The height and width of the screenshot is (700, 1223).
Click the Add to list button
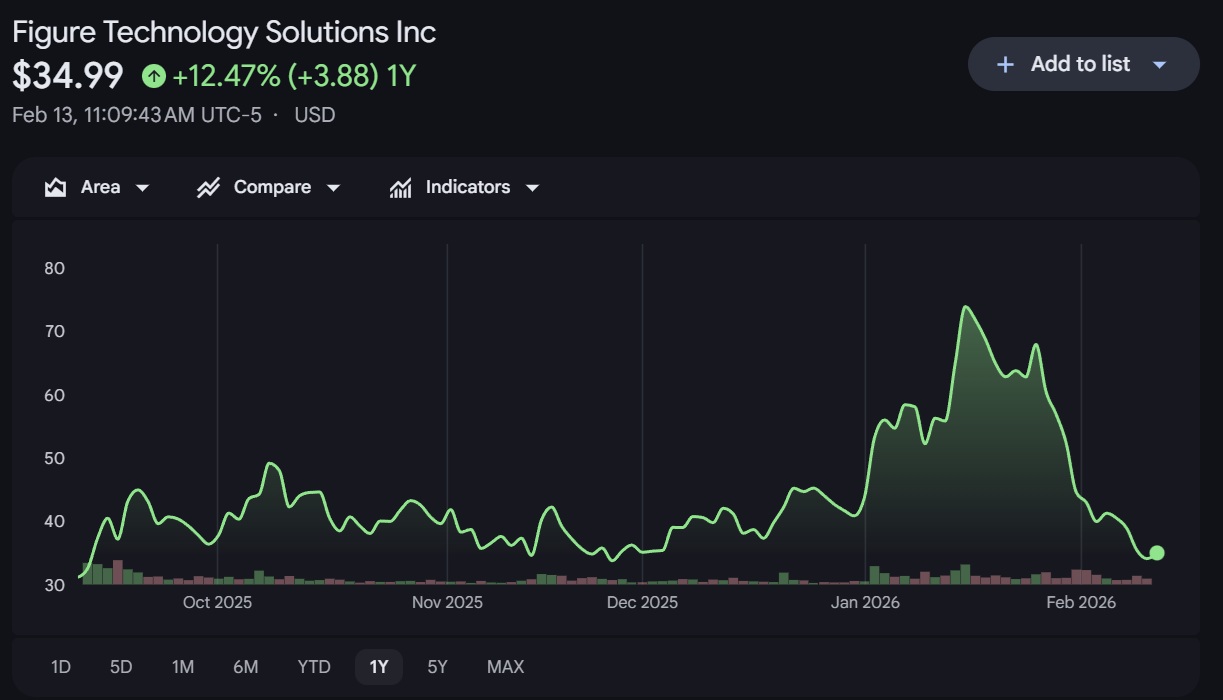[x=1080, y=64]
